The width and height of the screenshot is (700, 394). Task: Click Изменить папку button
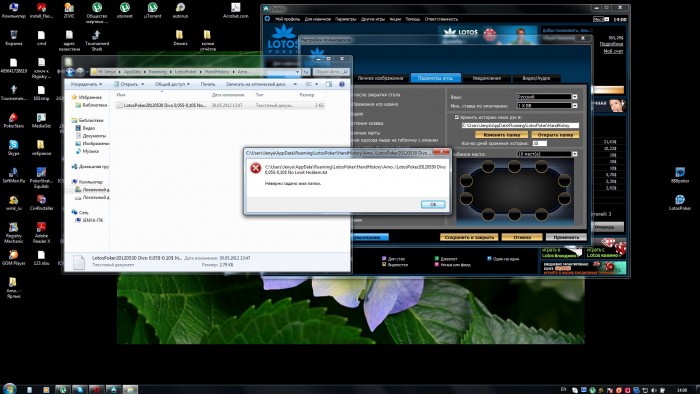tap(501, 135)
